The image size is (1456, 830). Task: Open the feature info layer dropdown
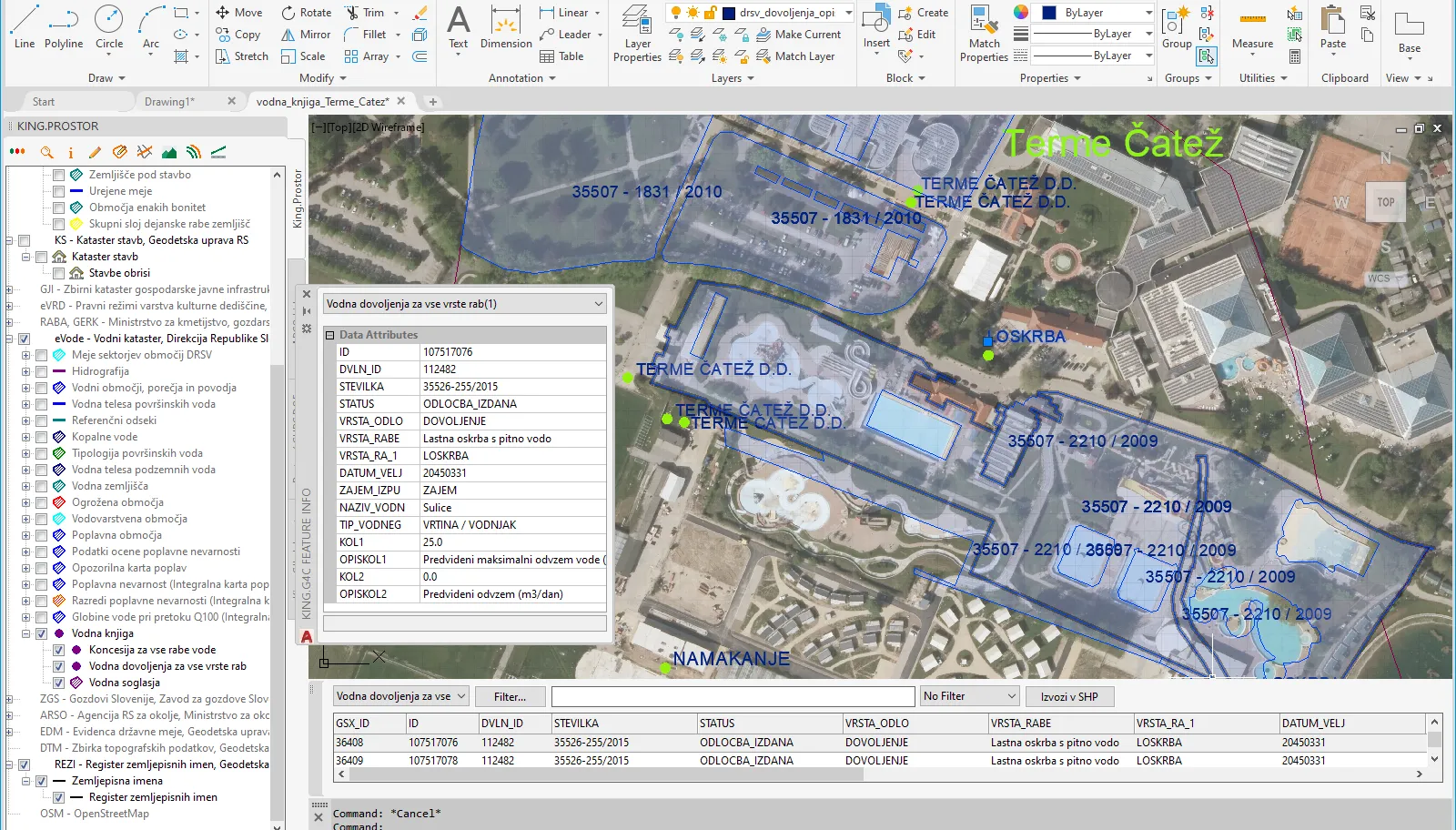click(465, 304)
